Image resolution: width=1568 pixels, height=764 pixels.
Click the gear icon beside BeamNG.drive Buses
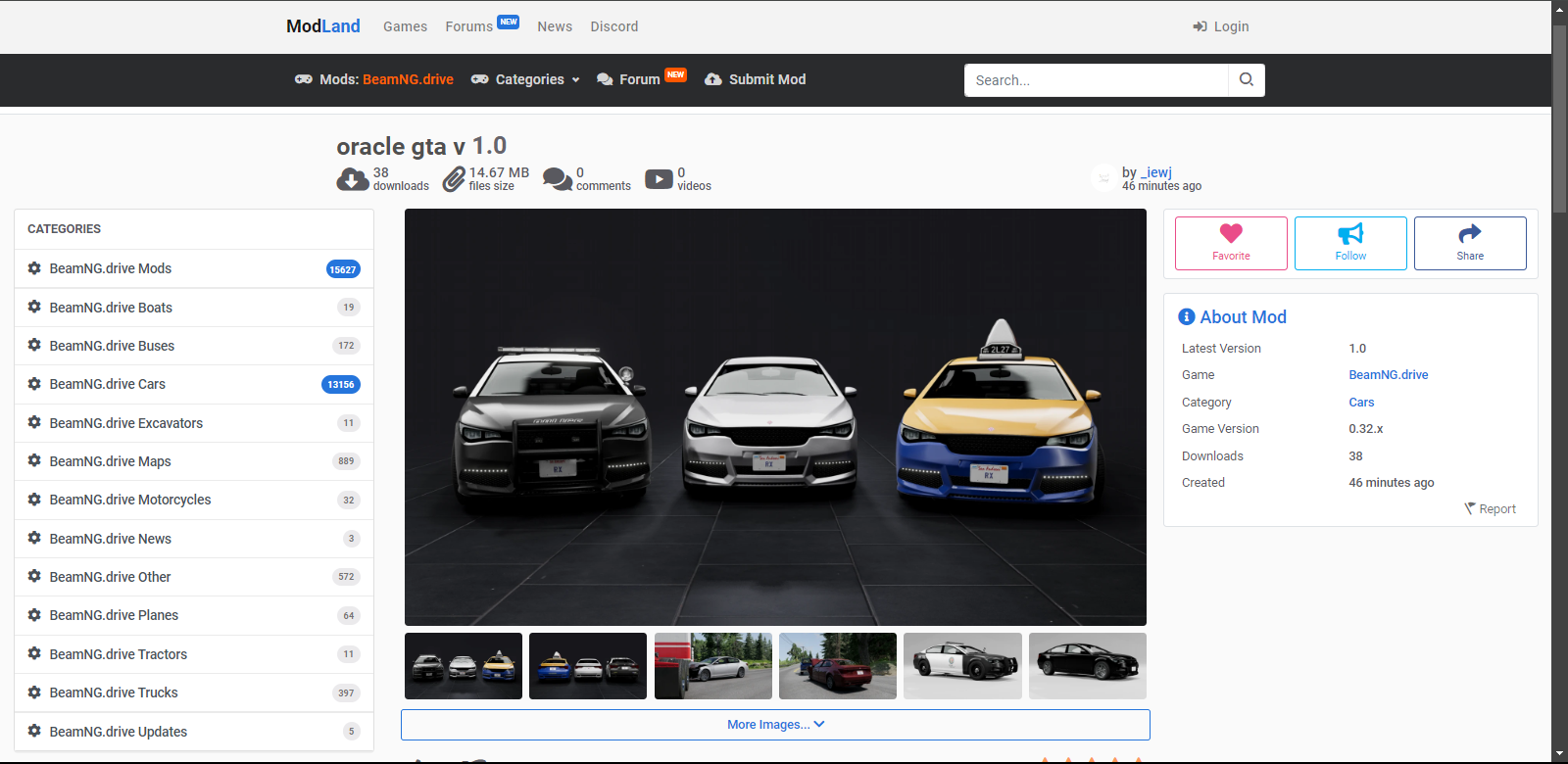click(x=34, y=345)
